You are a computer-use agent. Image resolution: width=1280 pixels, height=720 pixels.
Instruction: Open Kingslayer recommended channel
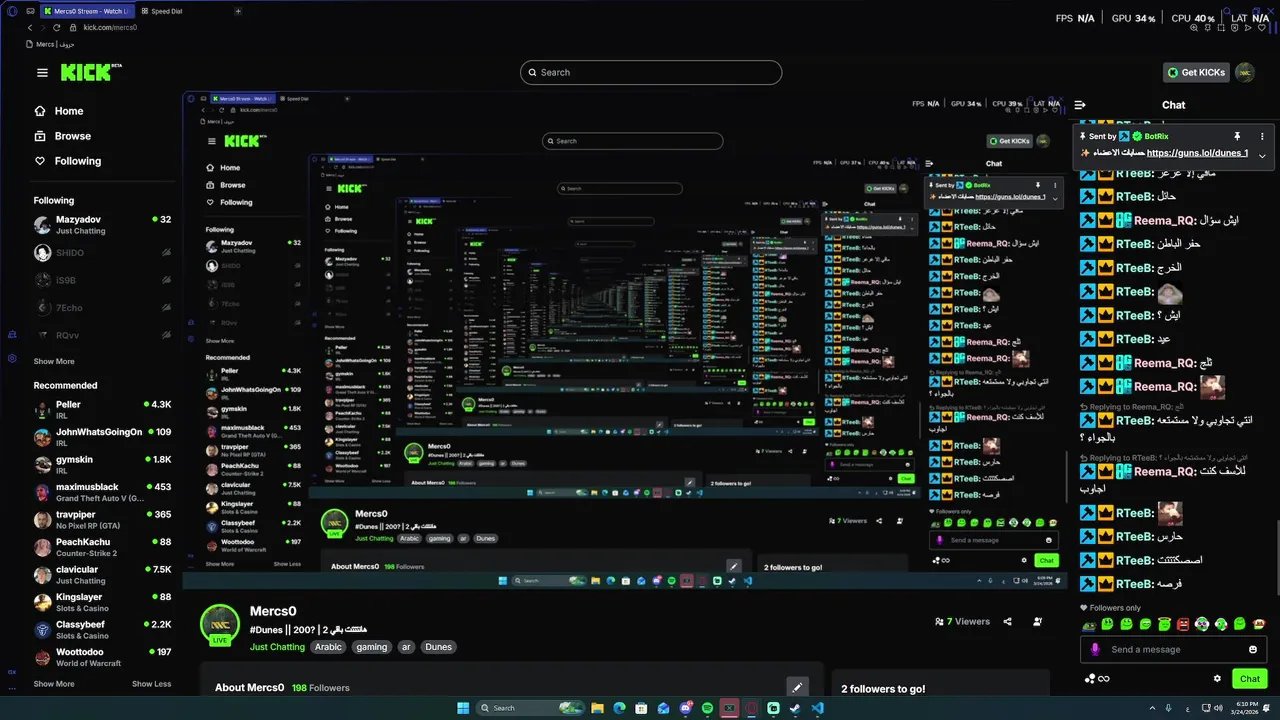102,602
